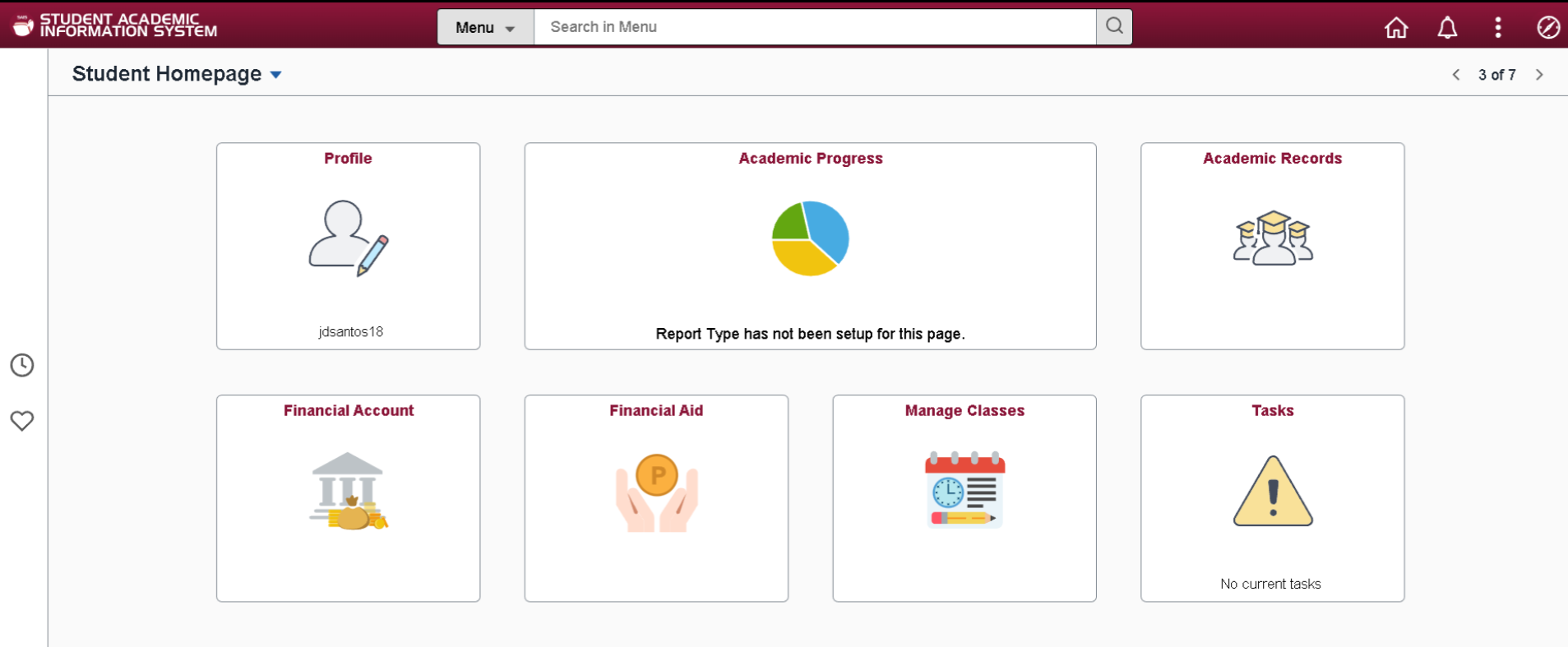Click the Search in Menu field
The width and height of the screenshot is (1568, 647).
click(x=815, y=27)
